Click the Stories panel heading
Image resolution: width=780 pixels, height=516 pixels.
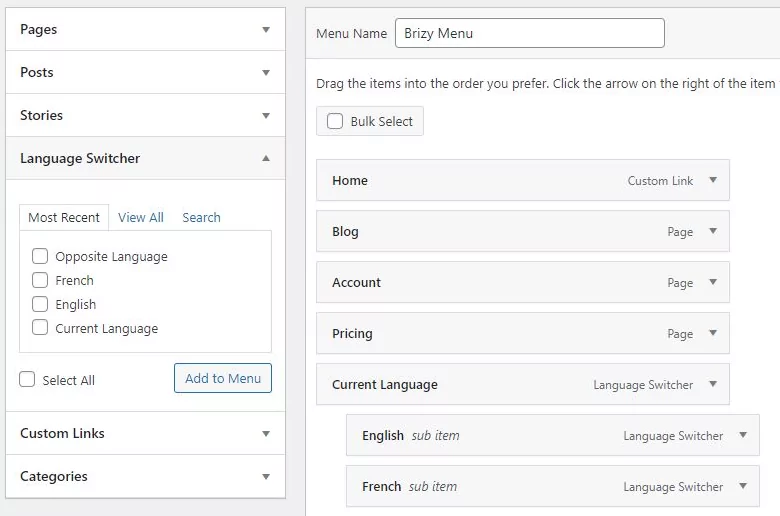click(x=41, y=115)
